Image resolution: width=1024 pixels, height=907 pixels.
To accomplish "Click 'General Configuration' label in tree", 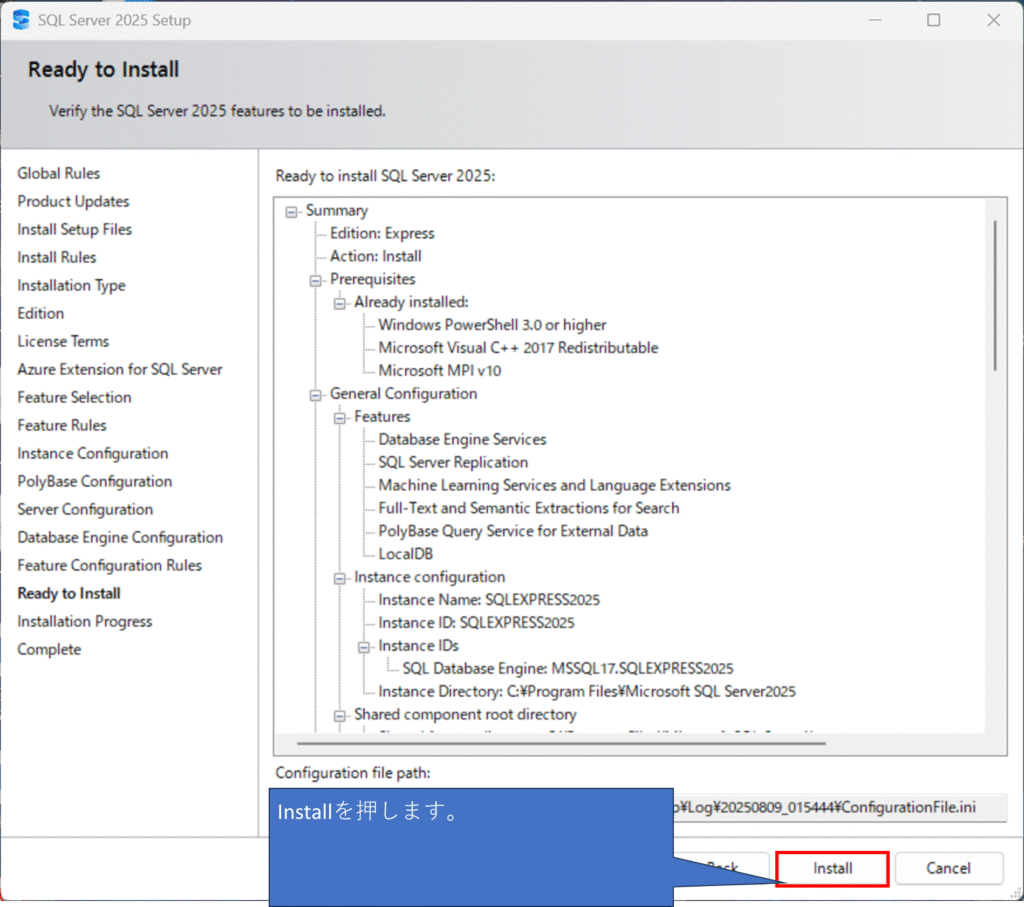I will [x=404, y=394].
